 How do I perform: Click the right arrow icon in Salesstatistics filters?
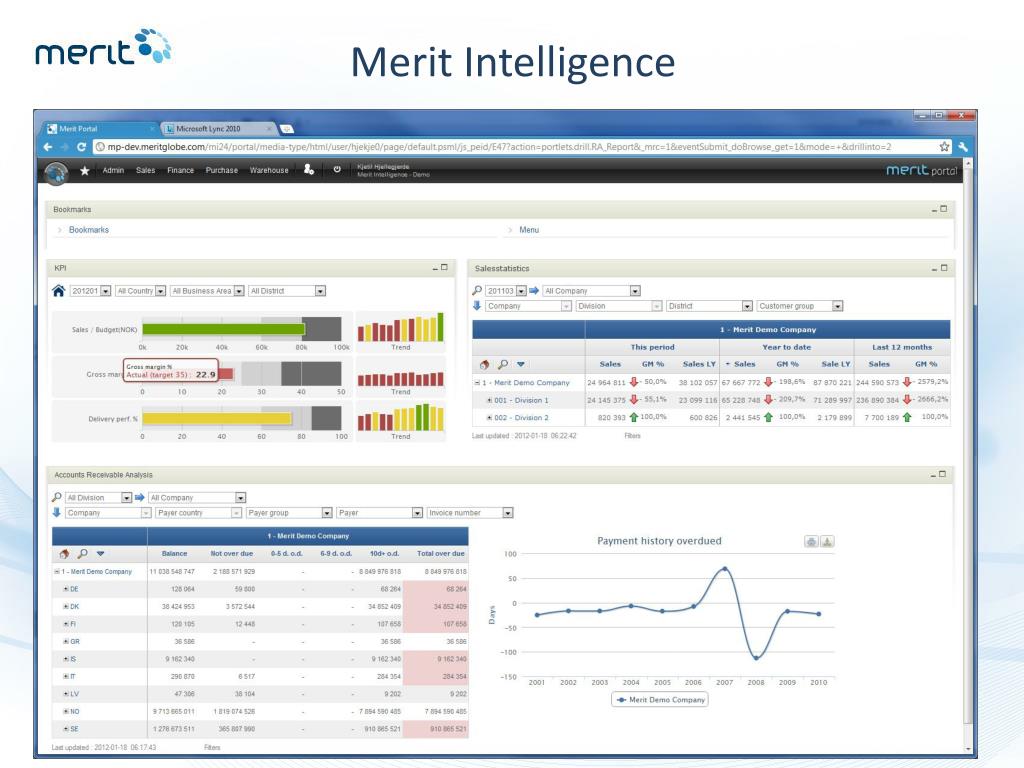pos(534,291)
